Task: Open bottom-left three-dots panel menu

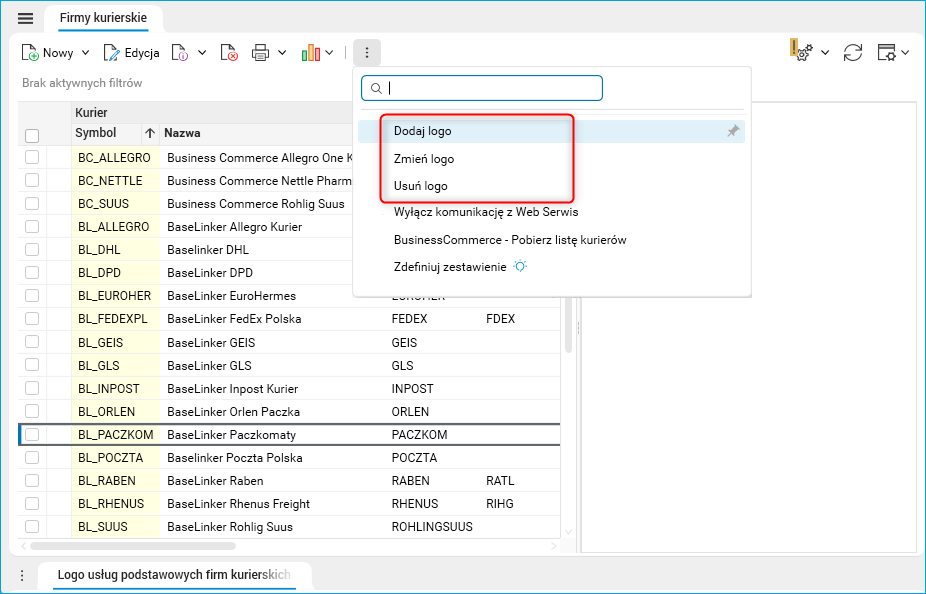Action: tap(22, 575)
